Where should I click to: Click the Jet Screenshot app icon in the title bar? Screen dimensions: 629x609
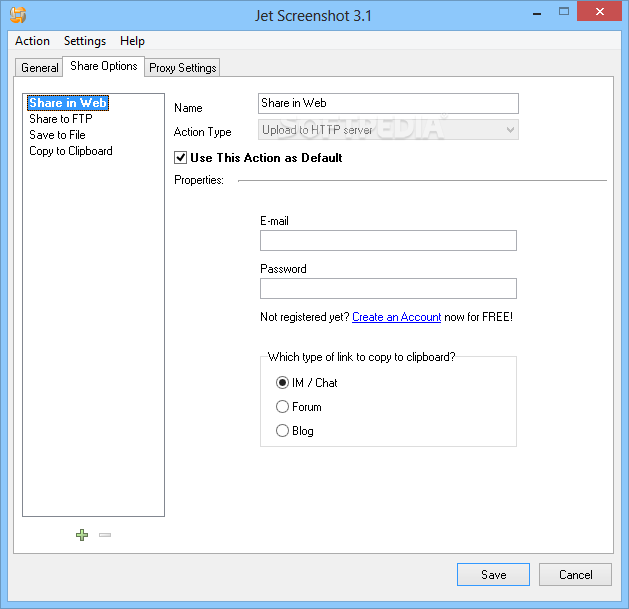[x=18, y=15]
